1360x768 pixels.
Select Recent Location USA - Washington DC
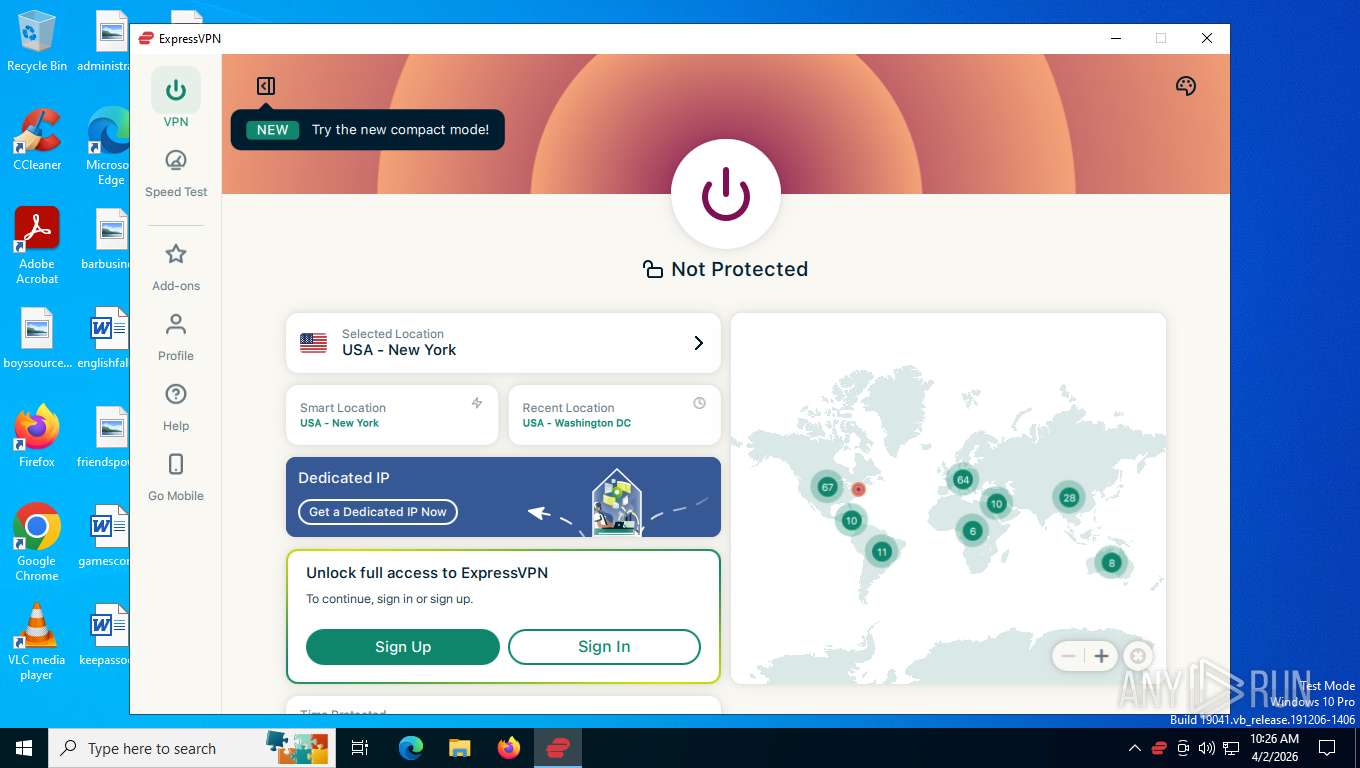coord(614,415)
